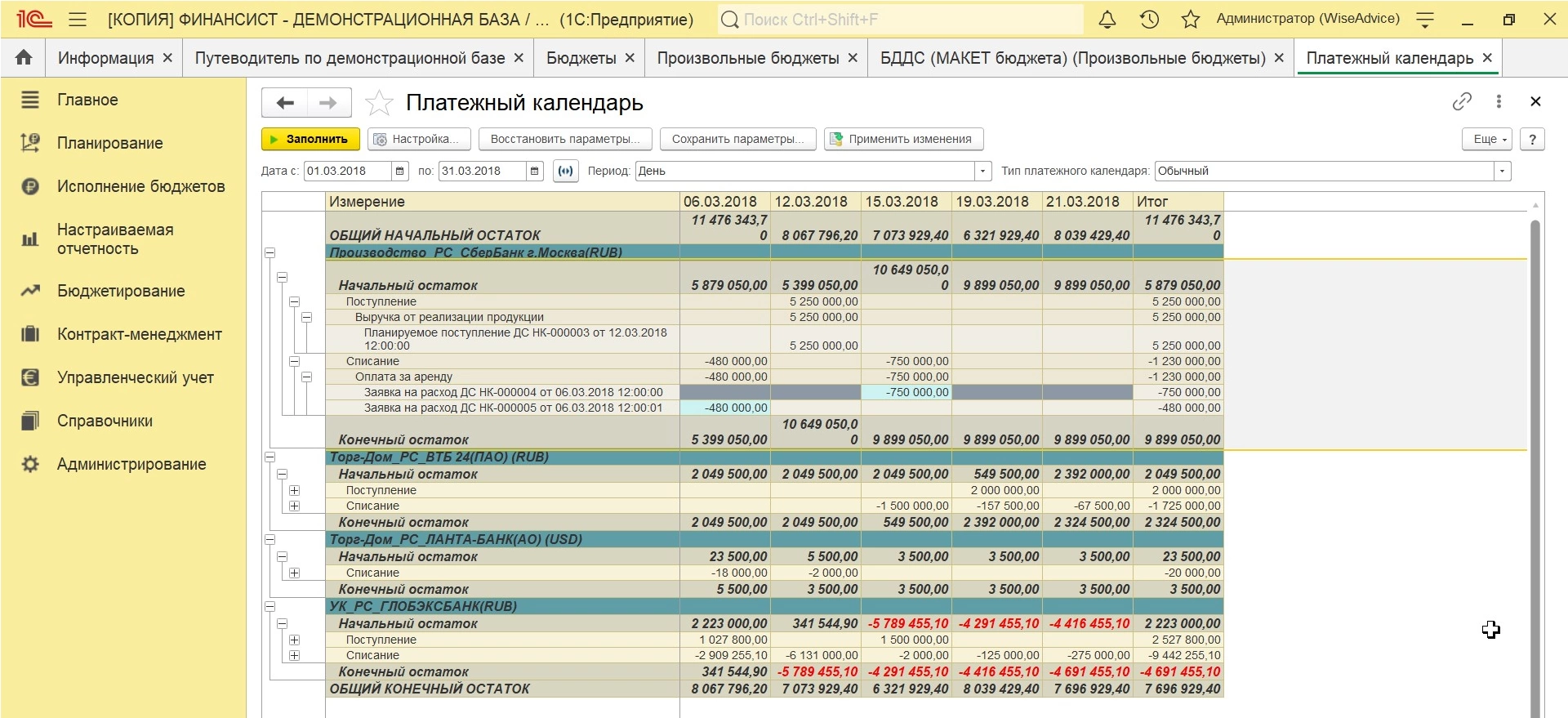1568x718 pixels.
Task: Open the history clock icon
Action: (1149, 20)
